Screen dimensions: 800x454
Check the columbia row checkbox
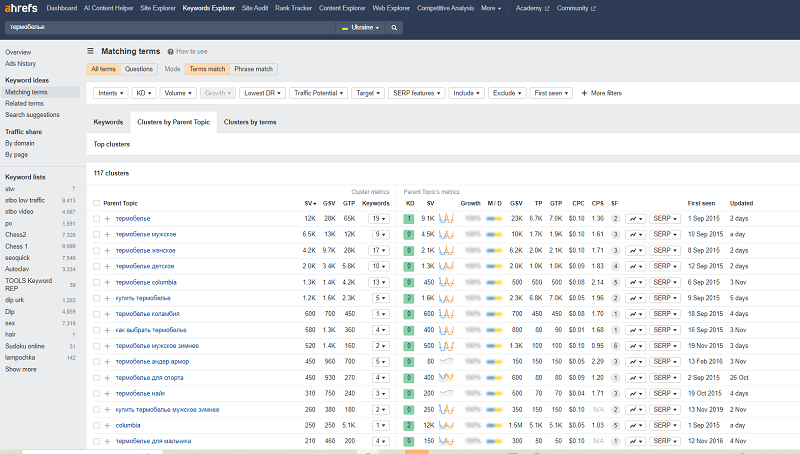96,425
